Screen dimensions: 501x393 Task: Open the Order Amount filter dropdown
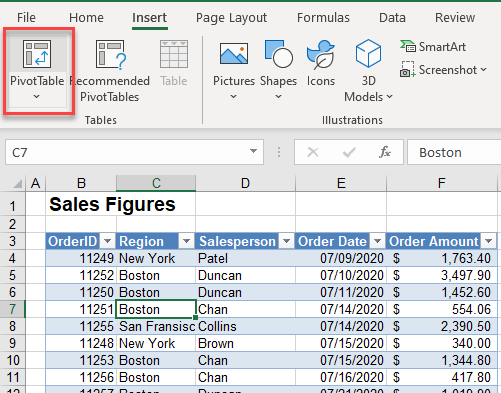pyautogui.click(x=489, y=241)
